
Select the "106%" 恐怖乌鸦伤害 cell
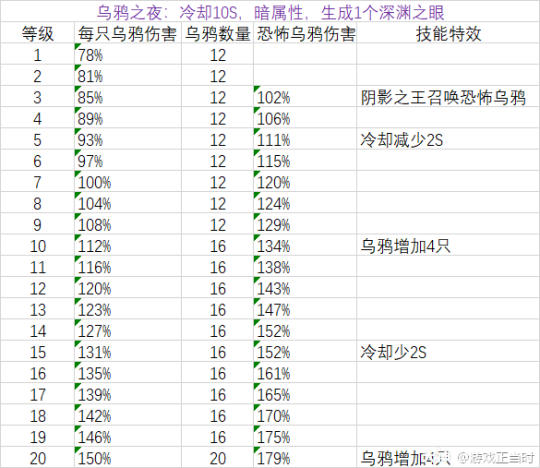click(305, 118)
